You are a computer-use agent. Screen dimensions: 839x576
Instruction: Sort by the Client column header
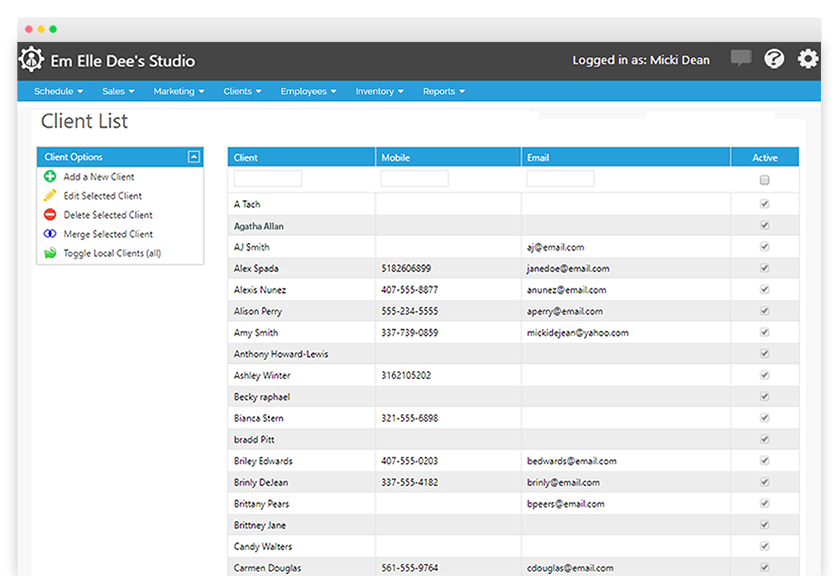click(x=301, y=157)
